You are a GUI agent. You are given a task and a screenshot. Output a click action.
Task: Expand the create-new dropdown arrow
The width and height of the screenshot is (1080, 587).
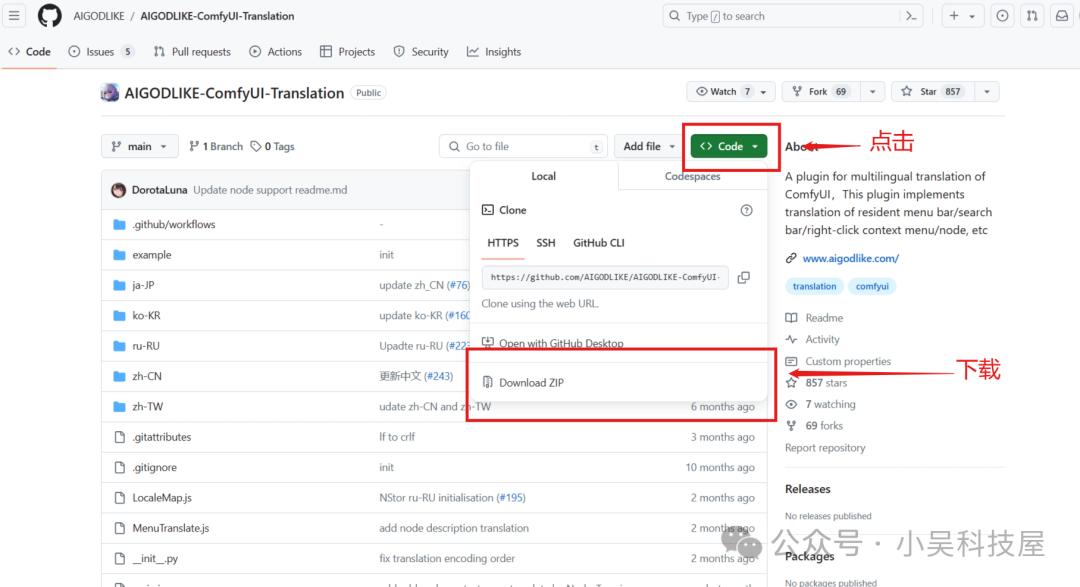point(972,16)
